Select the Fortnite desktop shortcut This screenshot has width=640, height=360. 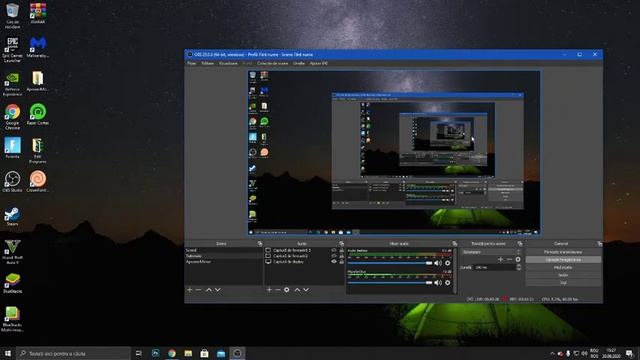[x=12, y=148]
